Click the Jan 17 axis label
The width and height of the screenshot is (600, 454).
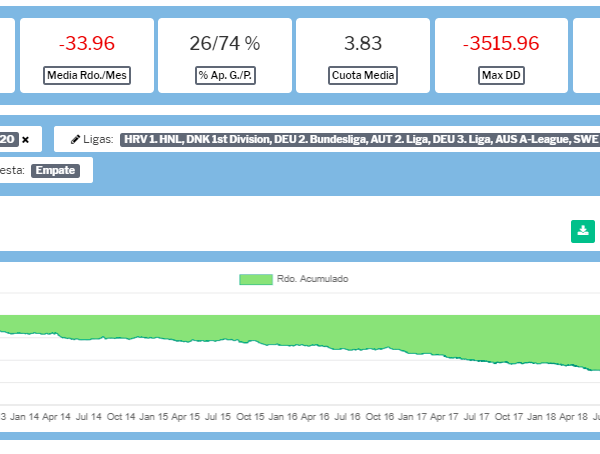click(x=412, y=416)
